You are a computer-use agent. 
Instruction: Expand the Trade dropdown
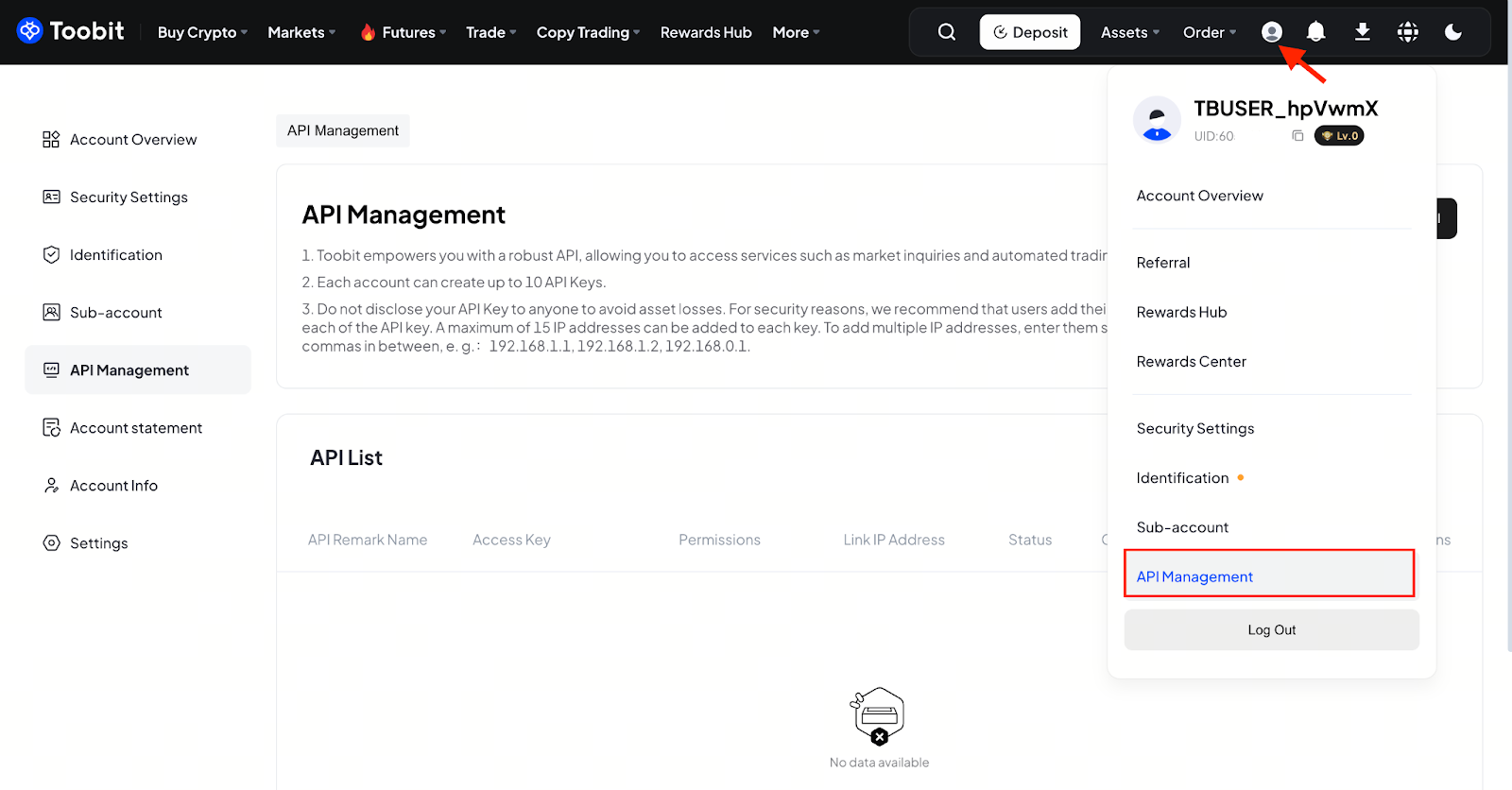click(490, 32)
